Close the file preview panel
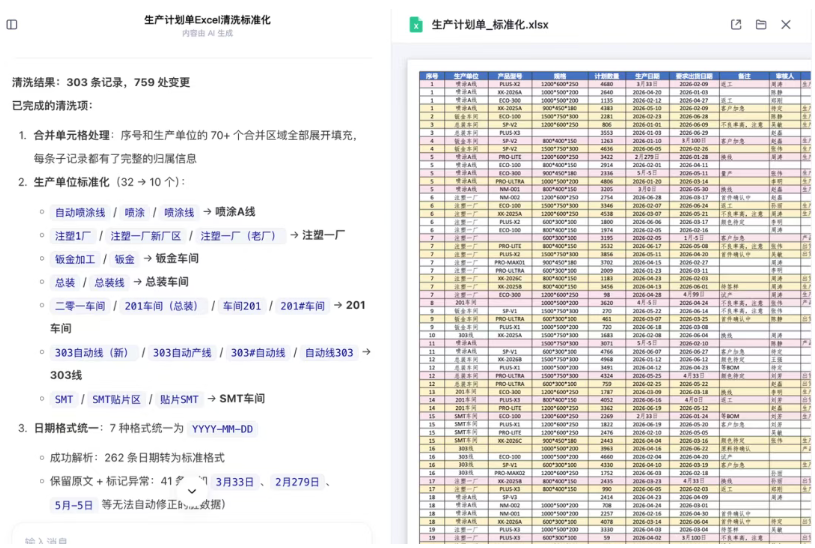The image size is (815, 548). pos(785,24)
